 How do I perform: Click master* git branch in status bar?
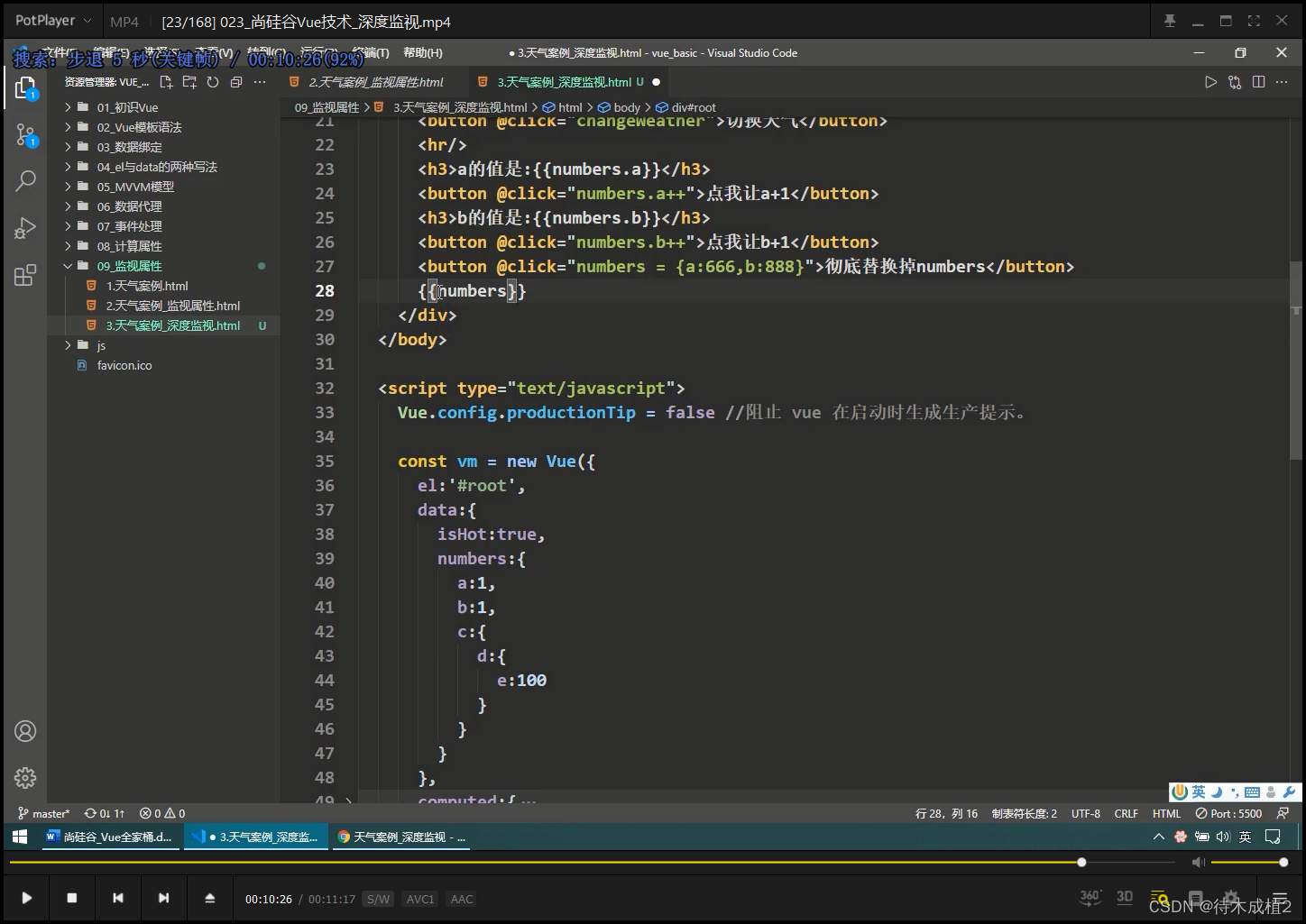[x=43, y=813]
